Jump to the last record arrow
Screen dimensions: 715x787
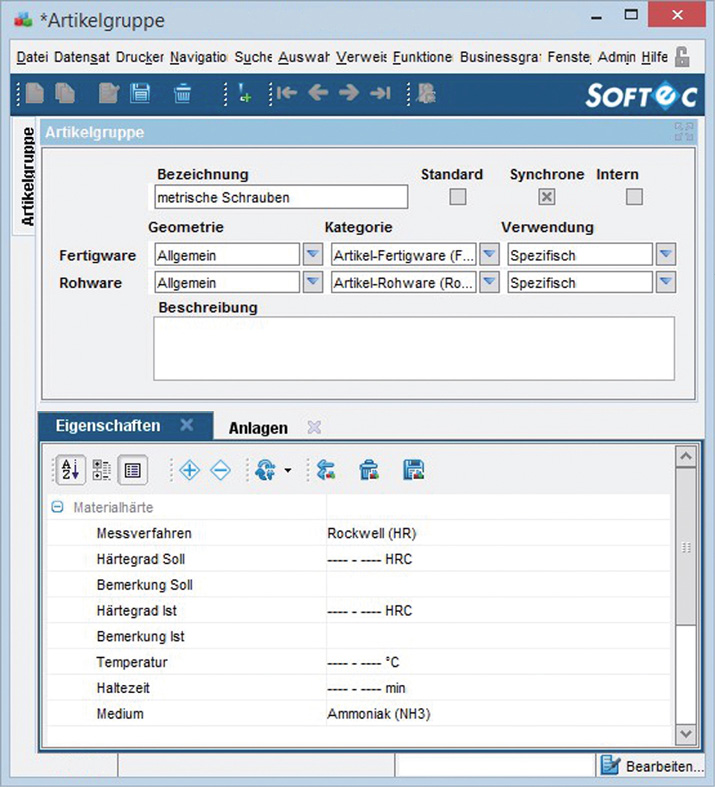point(380,93)
